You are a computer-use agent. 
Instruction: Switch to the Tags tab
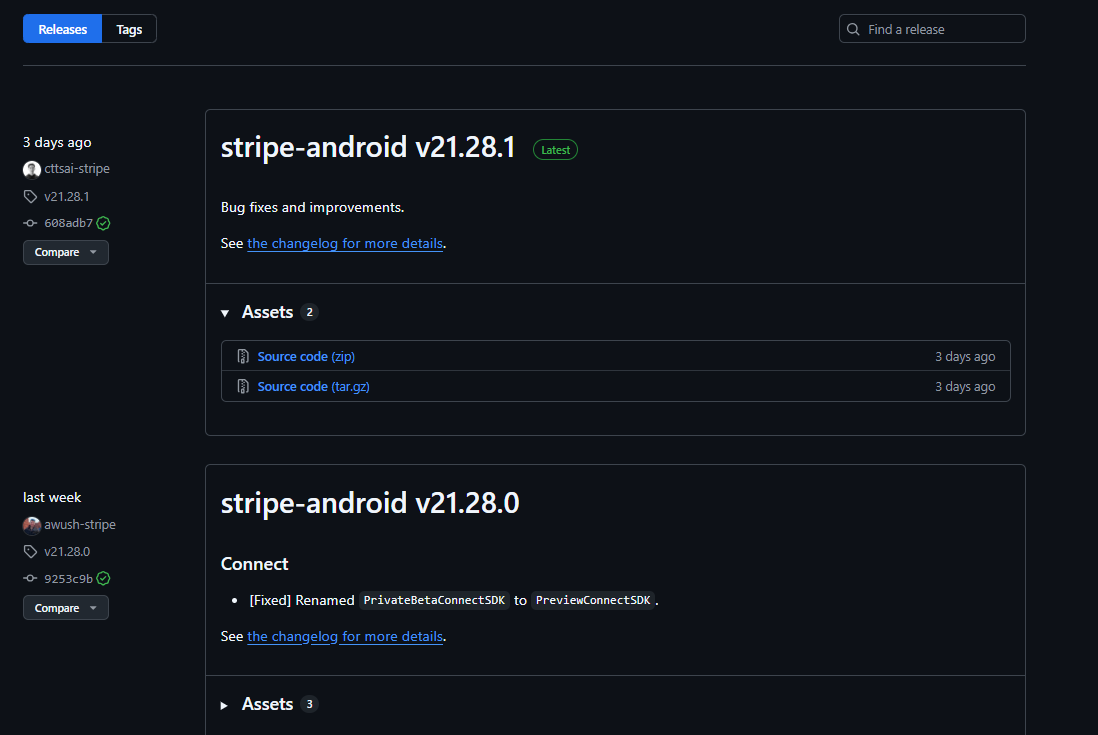(128, 29)
